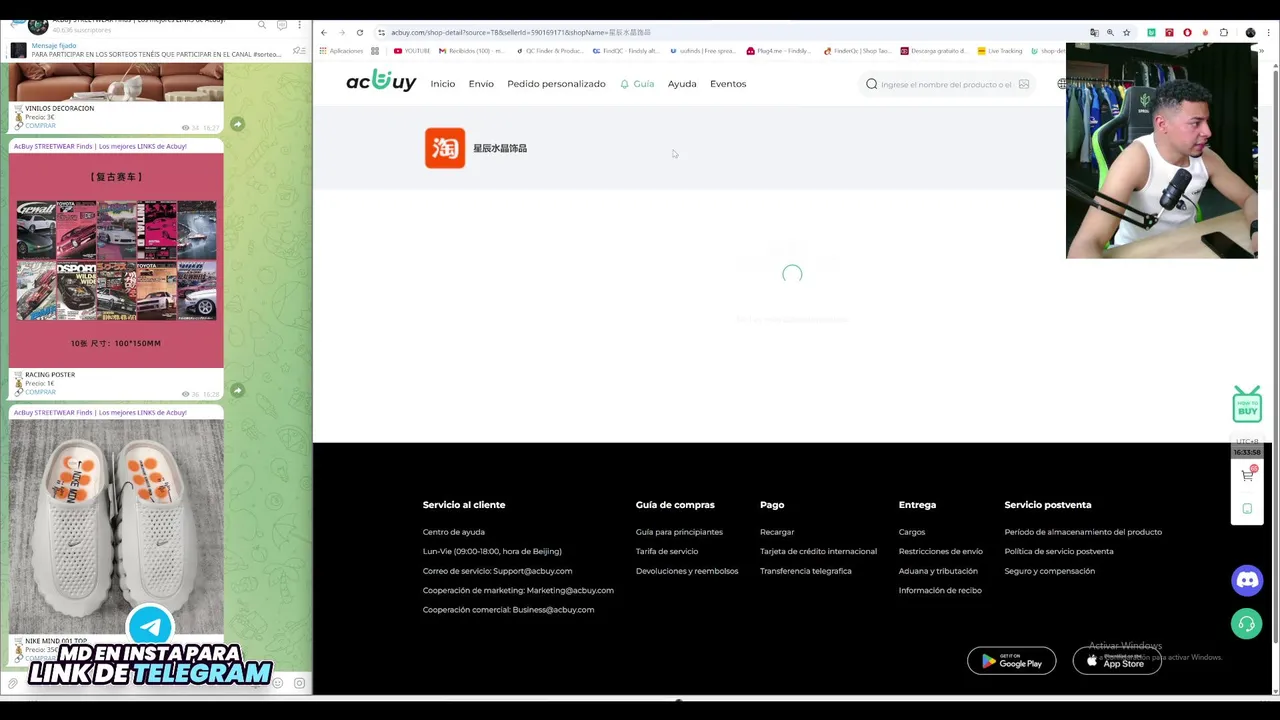This screenshot has height=720, width=1280.
Task: Open Pedido personalizado menu item
Action: click(x=556, y=84)
